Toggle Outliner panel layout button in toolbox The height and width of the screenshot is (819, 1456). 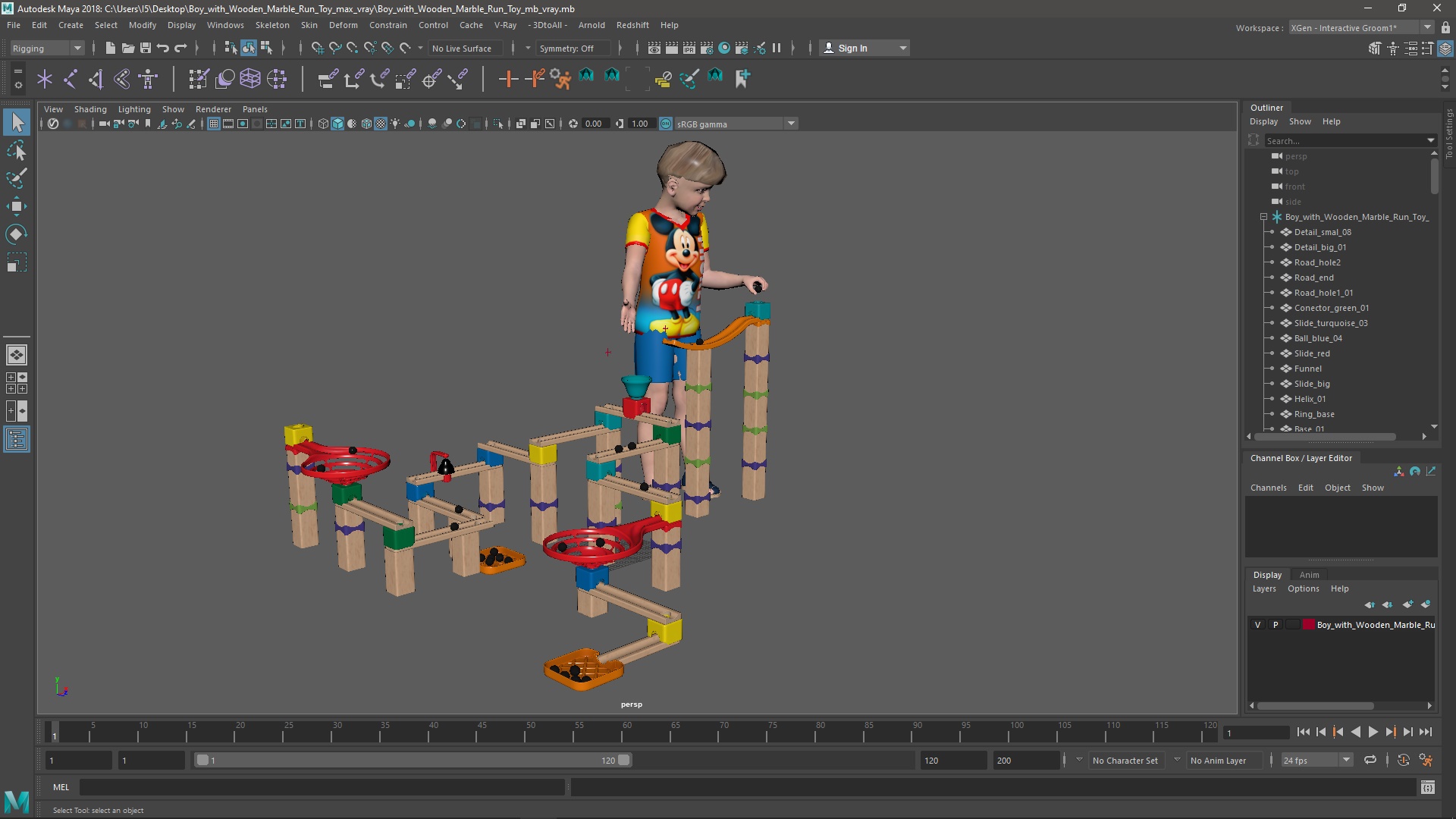(17, 439)
